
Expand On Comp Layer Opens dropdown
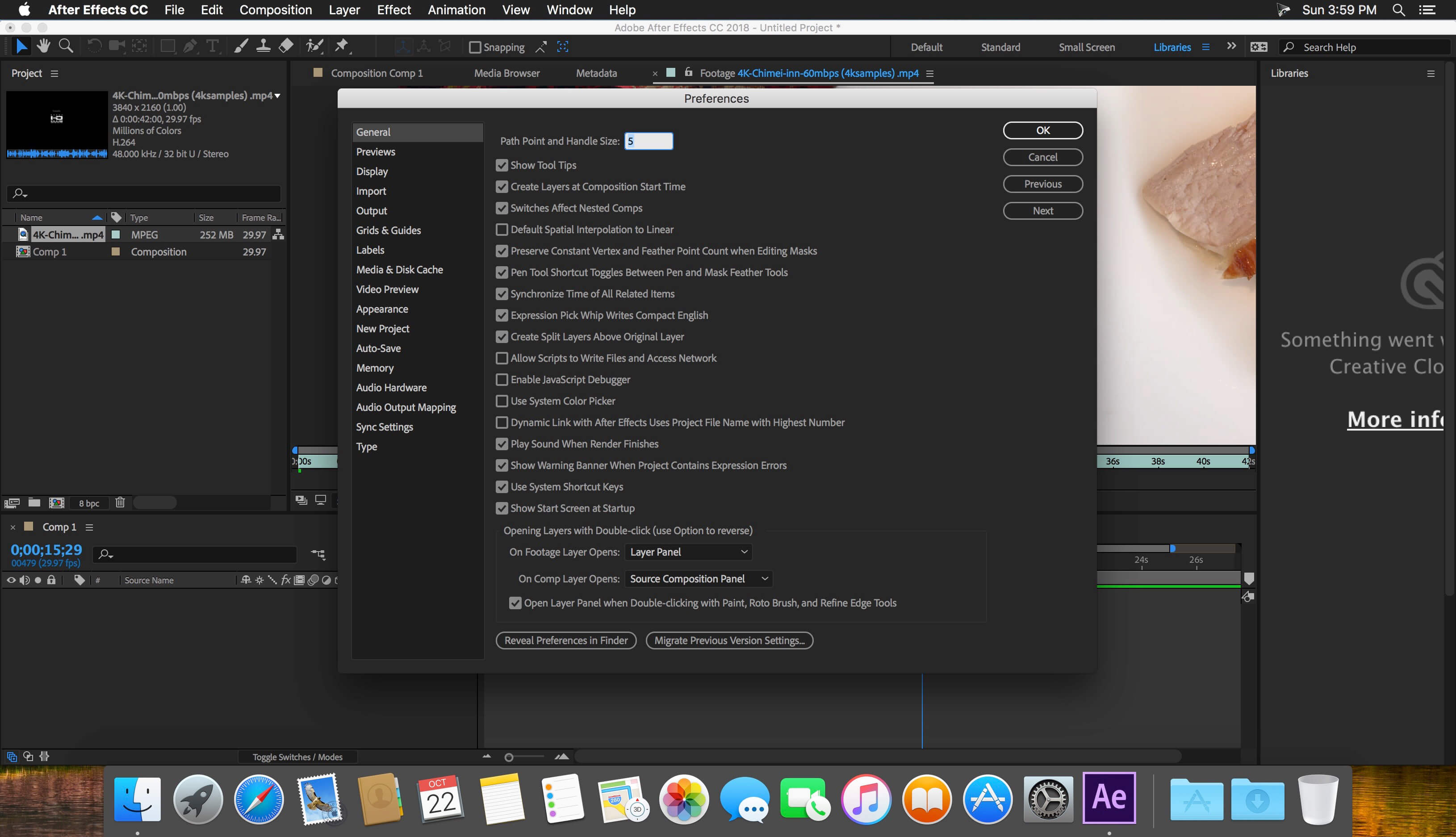pyautogui.click(x=697, y=578)
